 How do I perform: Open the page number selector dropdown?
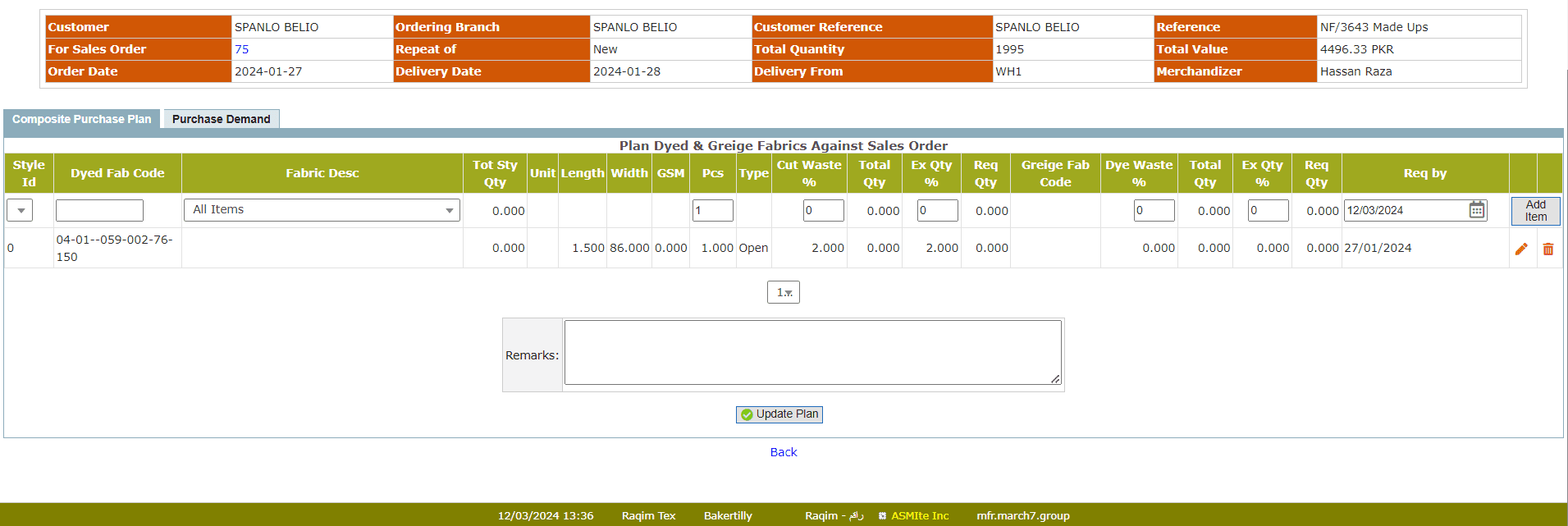click(x=784, y=292)
